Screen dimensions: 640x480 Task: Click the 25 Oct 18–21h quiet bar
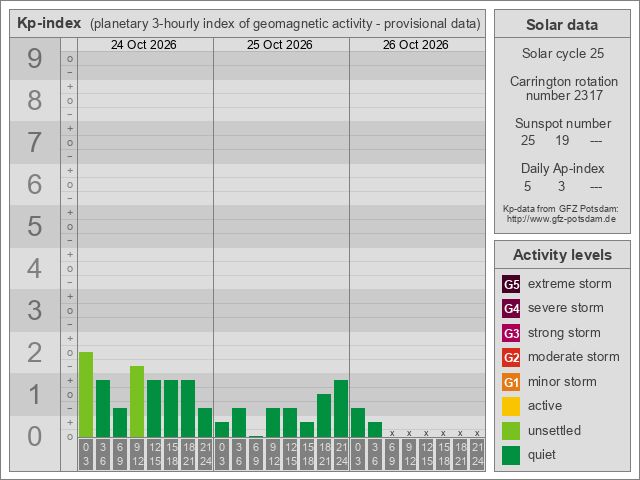324,416
